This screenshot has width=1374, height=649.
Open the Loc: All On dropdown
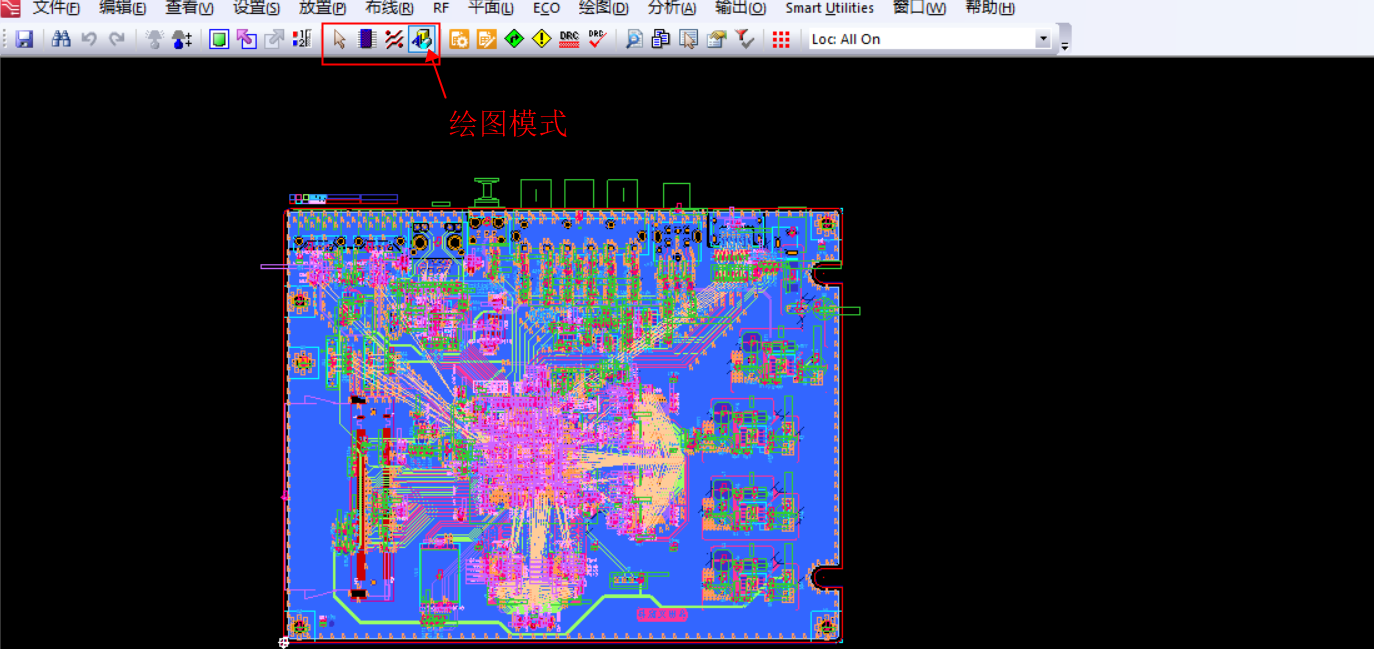(x=1042, y=39)
